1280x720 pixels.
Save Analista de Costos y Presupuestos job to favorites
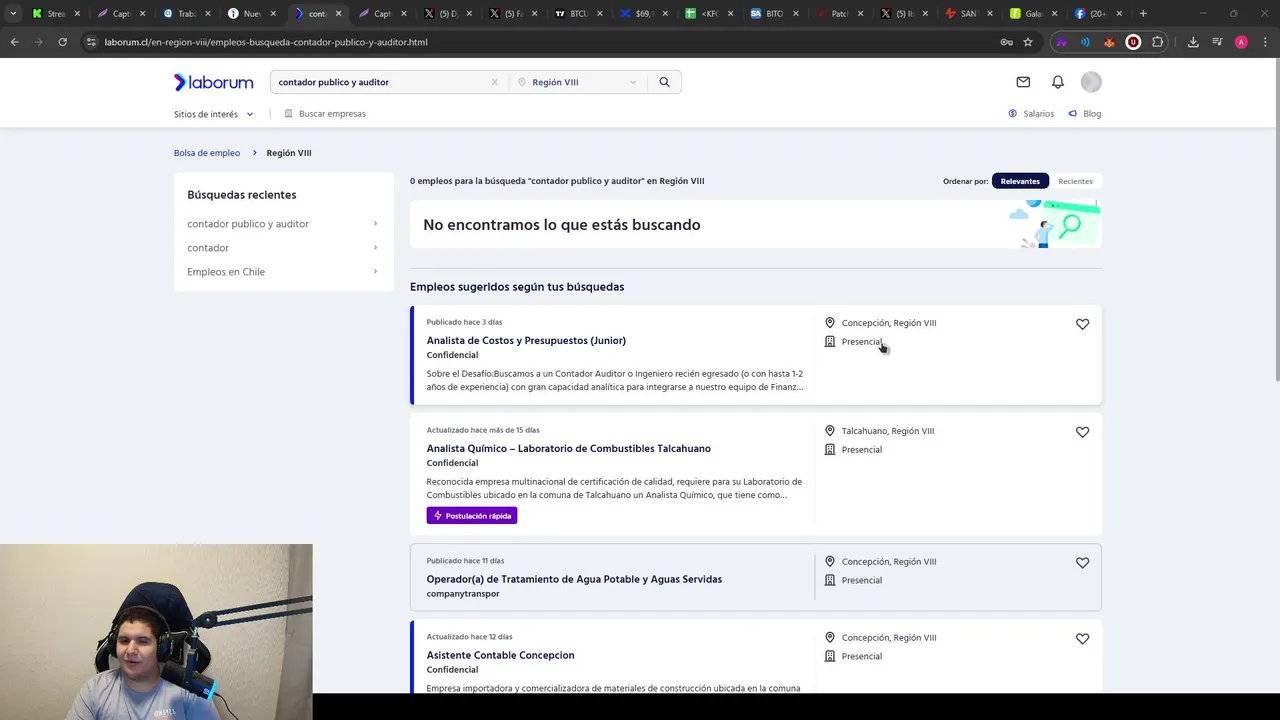tap(1082, 324)
